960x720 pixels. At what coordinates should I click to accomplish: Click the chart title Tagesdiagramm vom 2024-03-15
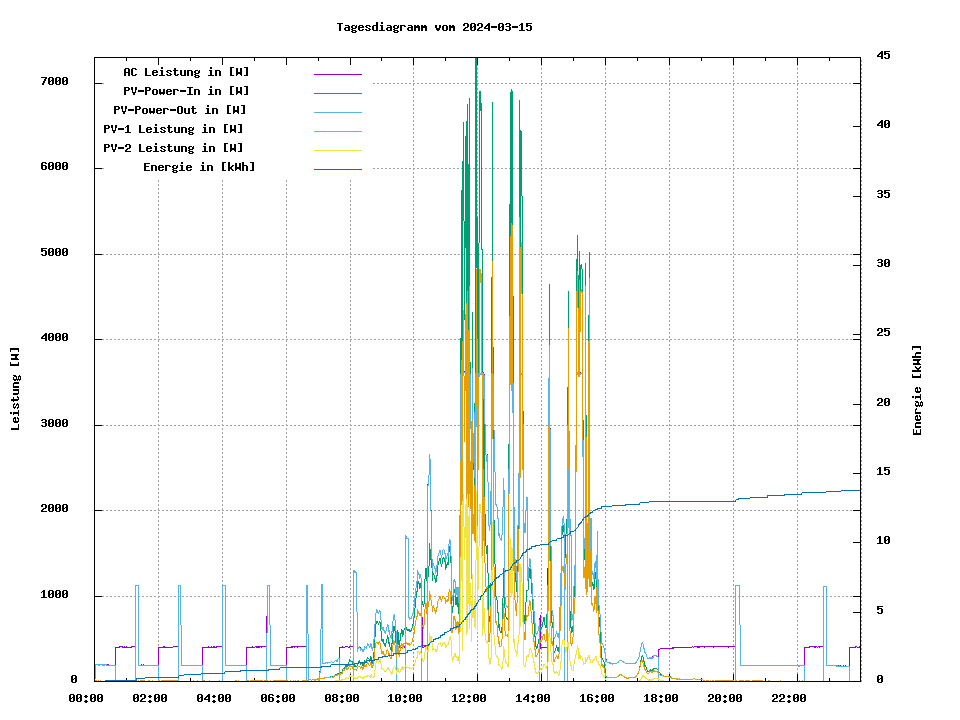tap(434, 27)
